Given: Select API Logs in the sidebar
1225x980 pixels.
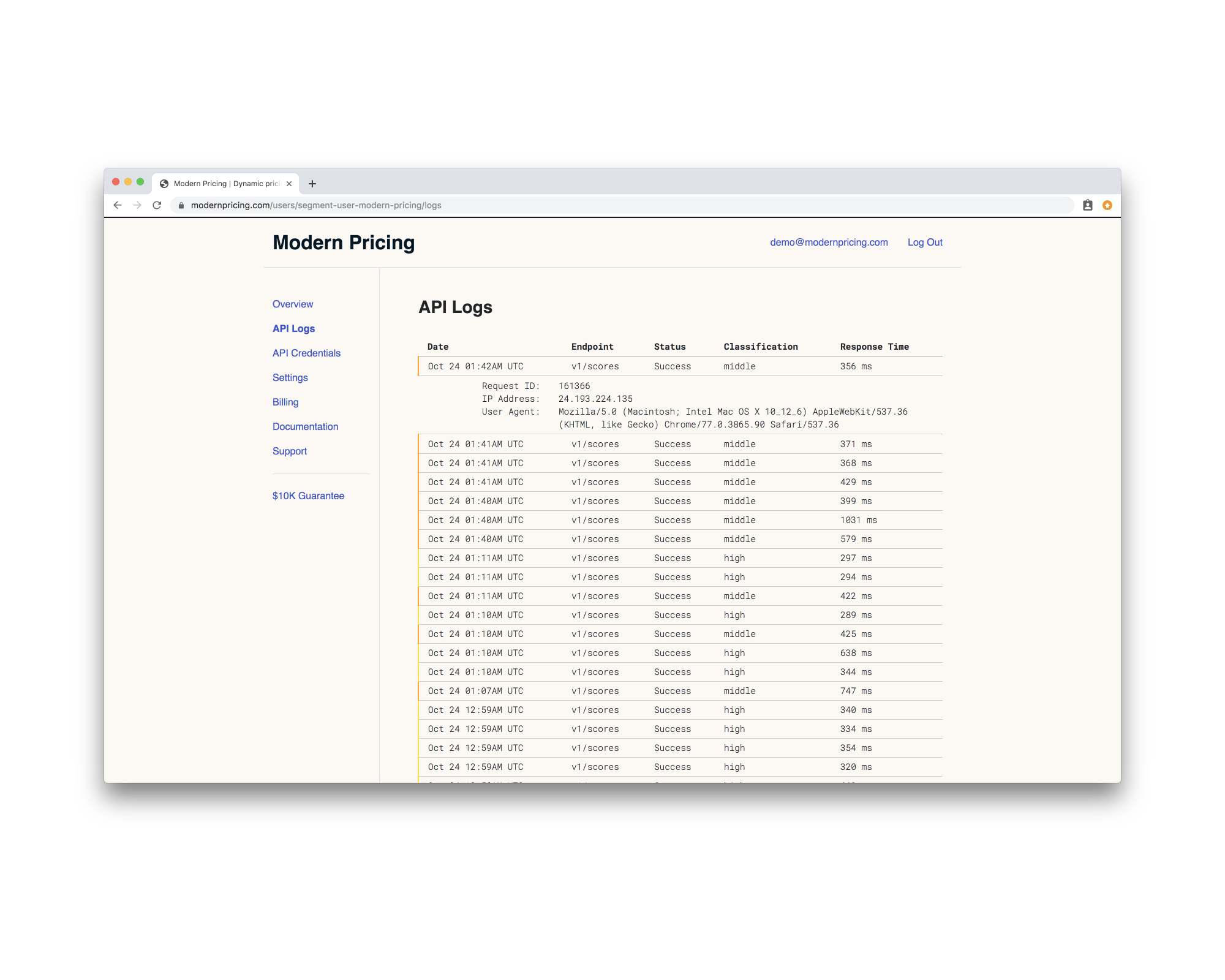Looking at the screenshot, I should click(x=293, y=329).
